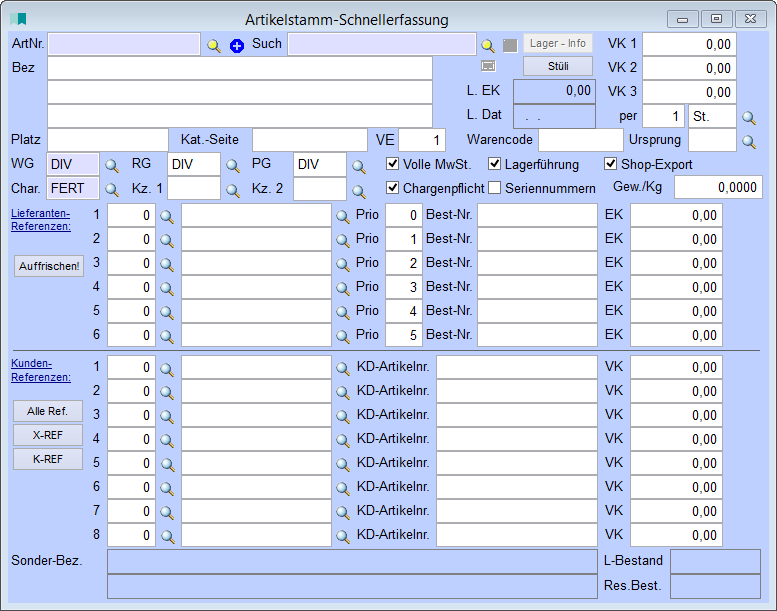Click the small monitor icon left of Stüli

tap(488, 66)
